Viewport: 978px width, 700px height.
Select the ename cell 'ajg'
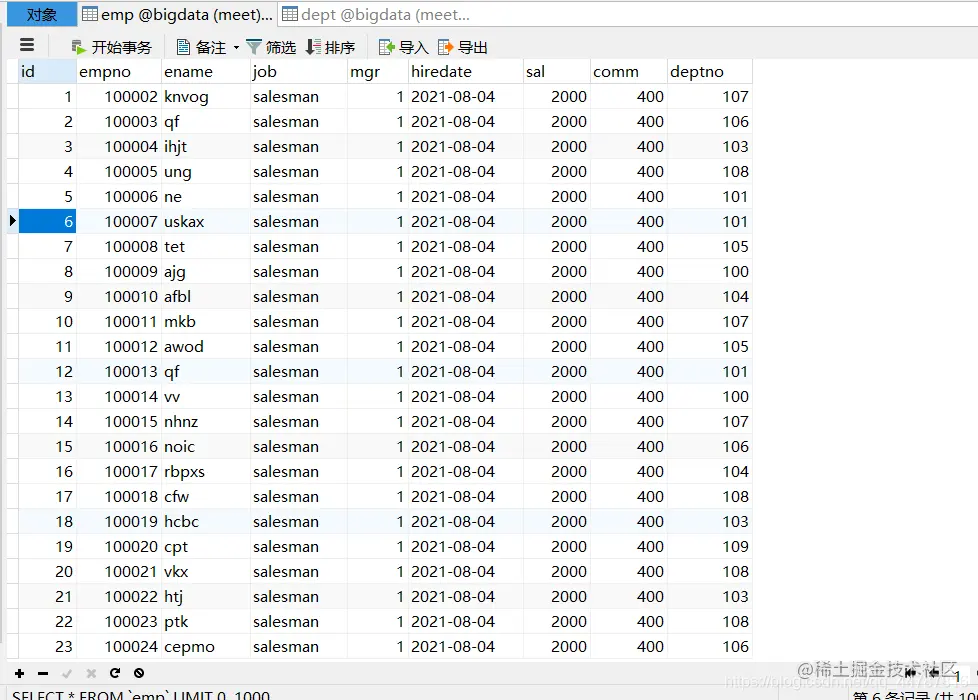205,271
